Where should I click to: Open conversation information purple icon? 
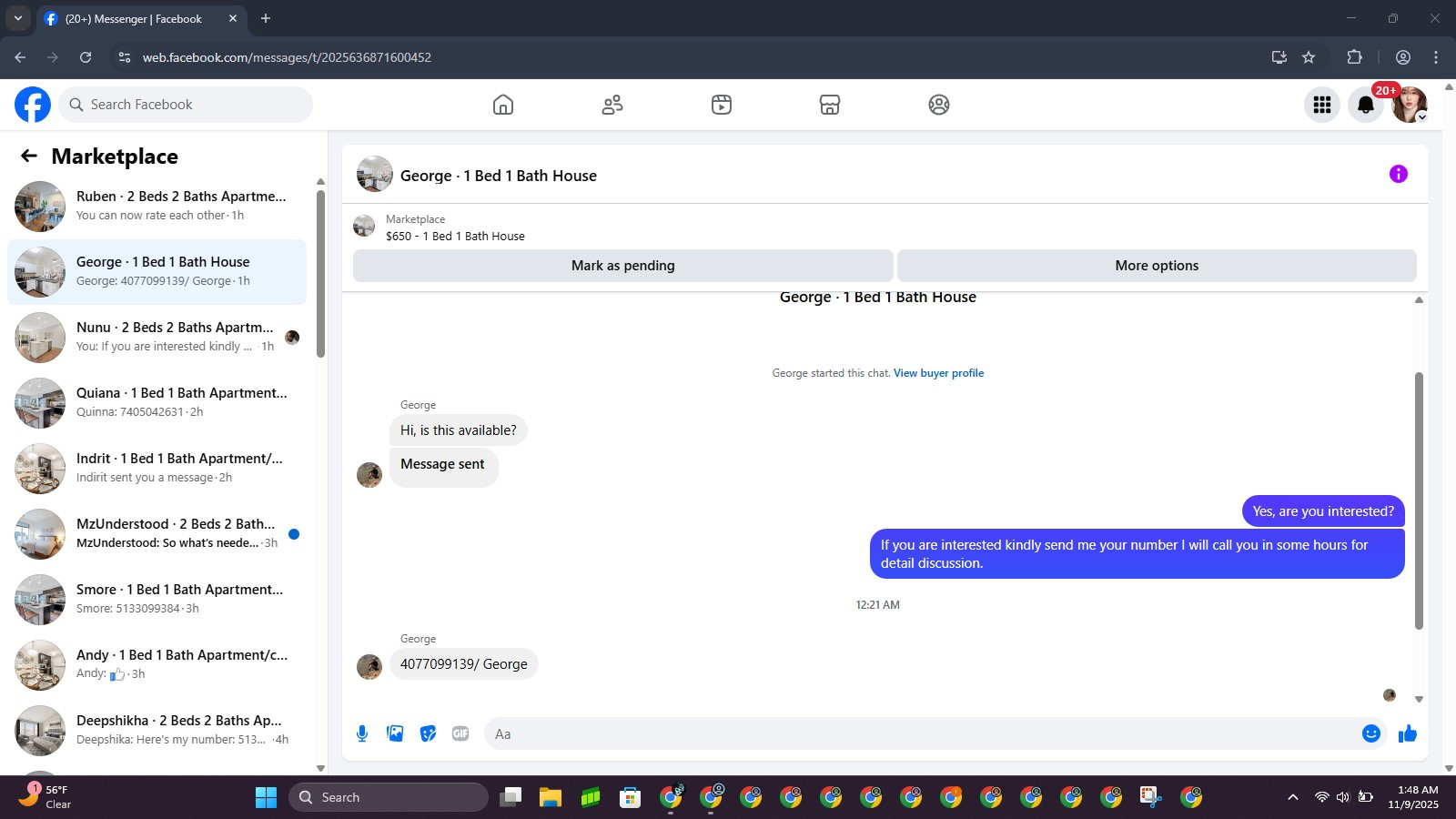[x=1399, y=174]
